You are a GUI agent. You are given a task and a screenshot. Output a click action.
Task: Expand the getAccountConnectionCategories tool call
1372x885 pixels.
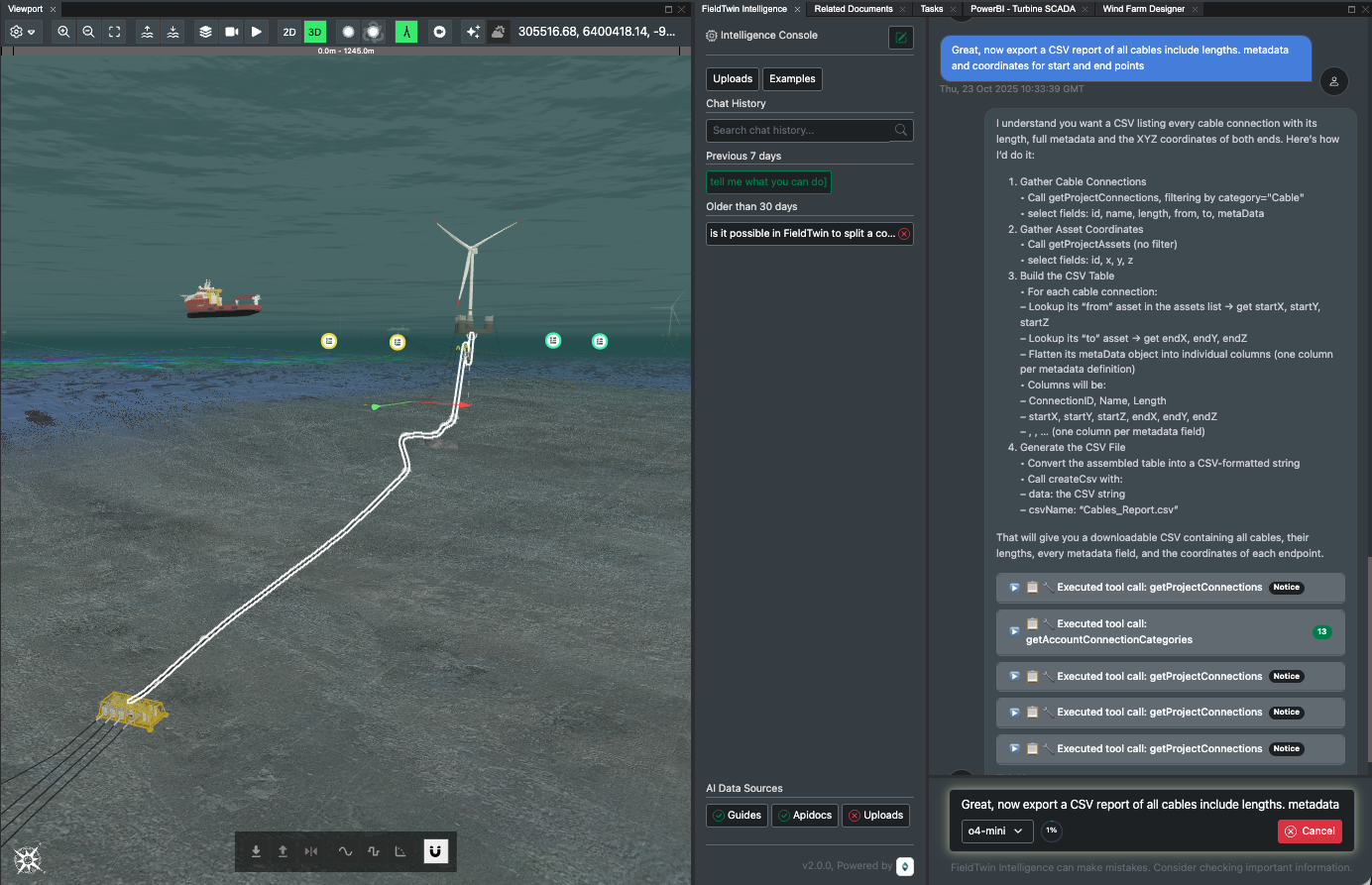(x=1014, y=631)
